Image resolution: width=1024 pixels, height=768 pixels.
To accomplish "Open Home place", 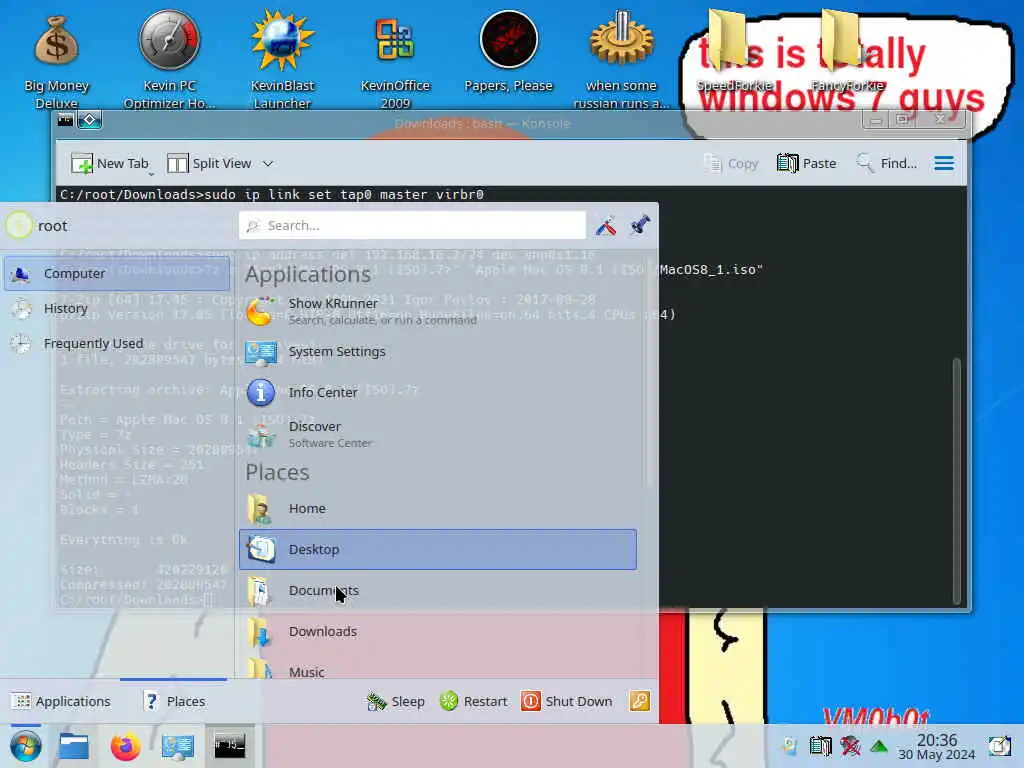I will point(438,509).
